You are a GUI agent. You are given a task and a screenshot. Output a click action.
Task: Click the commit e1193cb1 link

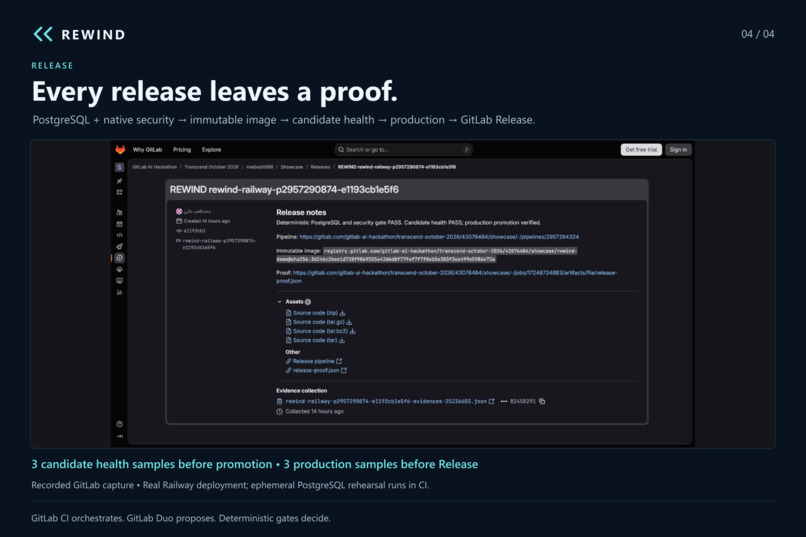[x=194, y=231]
